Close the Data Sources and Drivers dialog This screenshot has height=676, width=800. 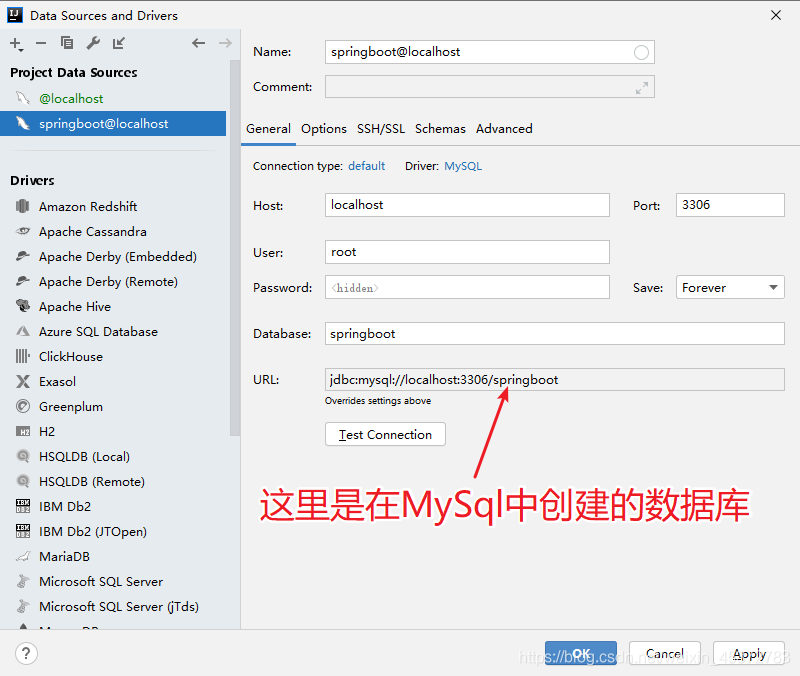click(776, 15)
